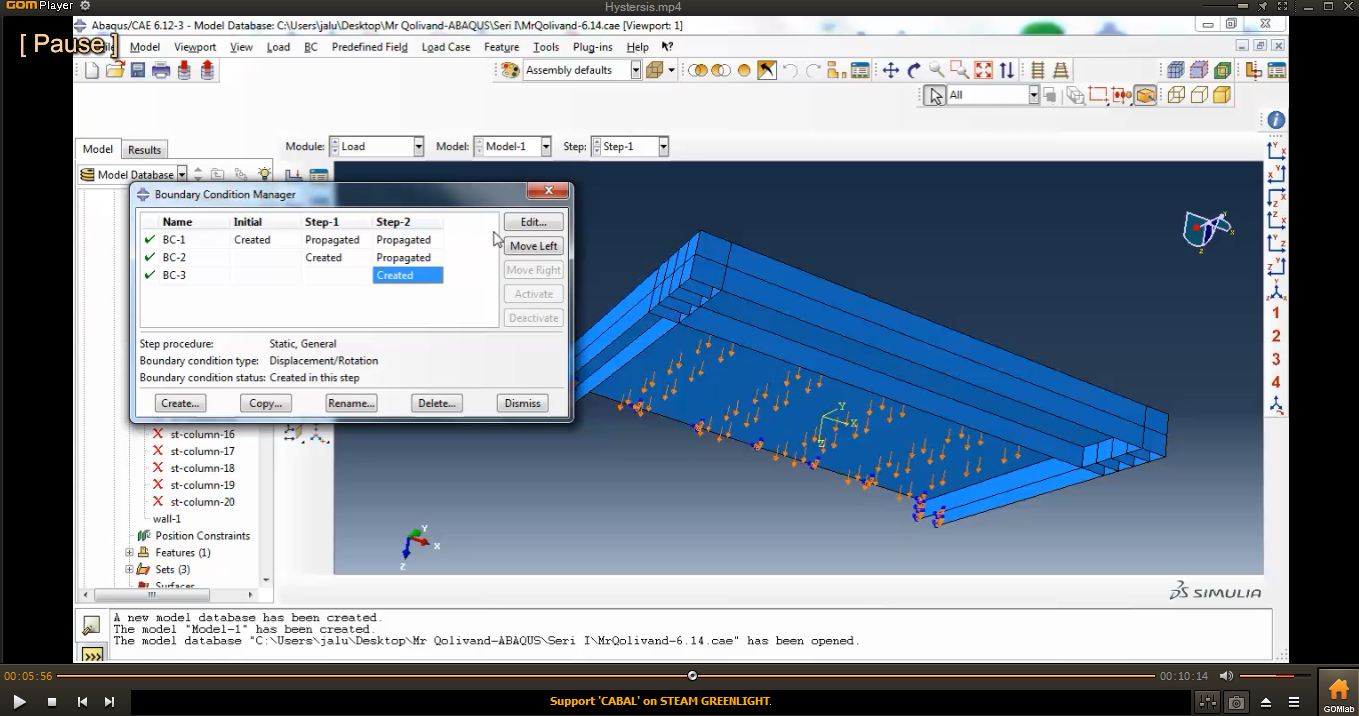Apply view number 3
Viewport: 1359px width, 716px height.
tap(1276, 359)
